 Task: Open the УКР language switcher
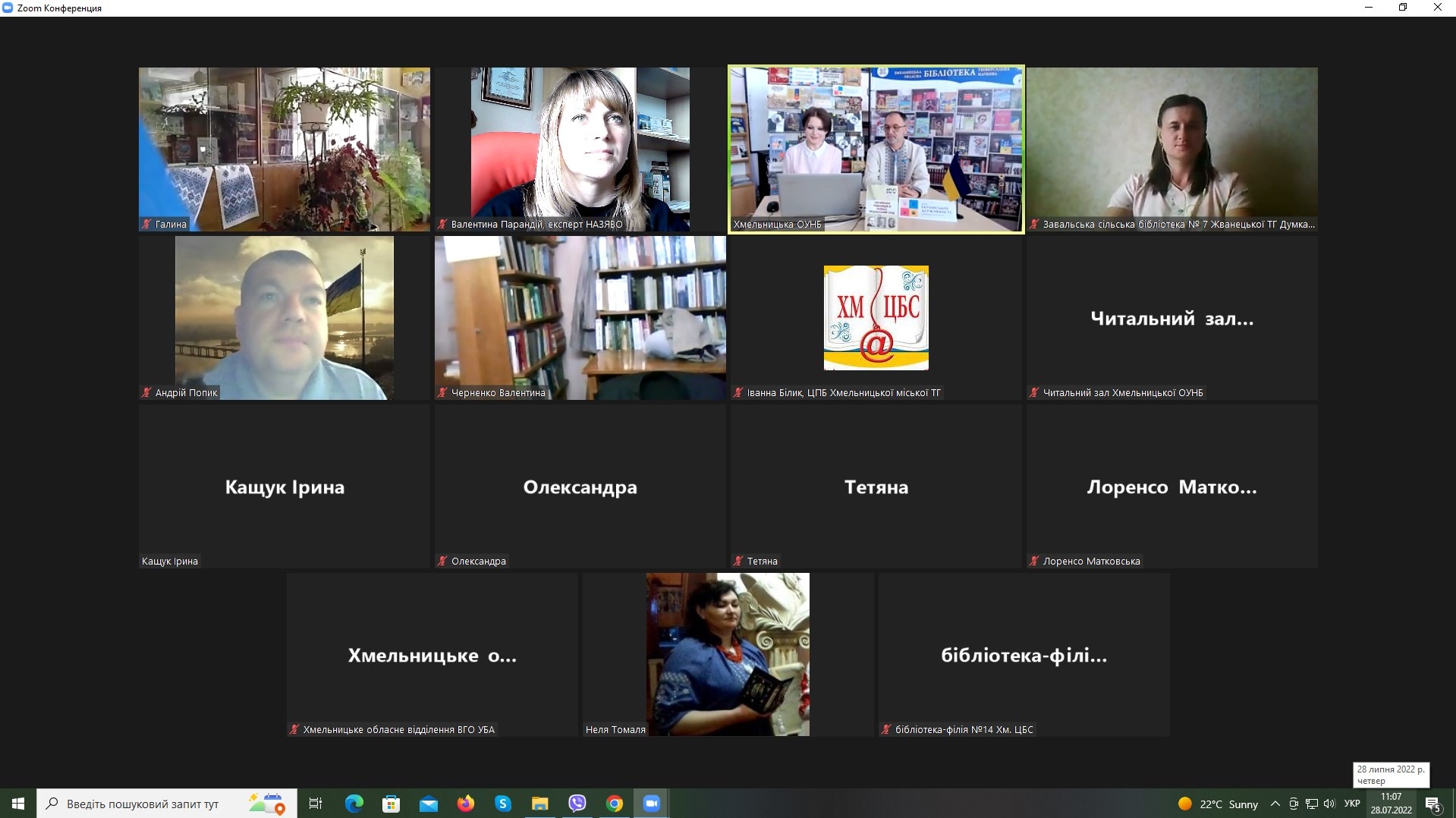(x=1352, y=804)
